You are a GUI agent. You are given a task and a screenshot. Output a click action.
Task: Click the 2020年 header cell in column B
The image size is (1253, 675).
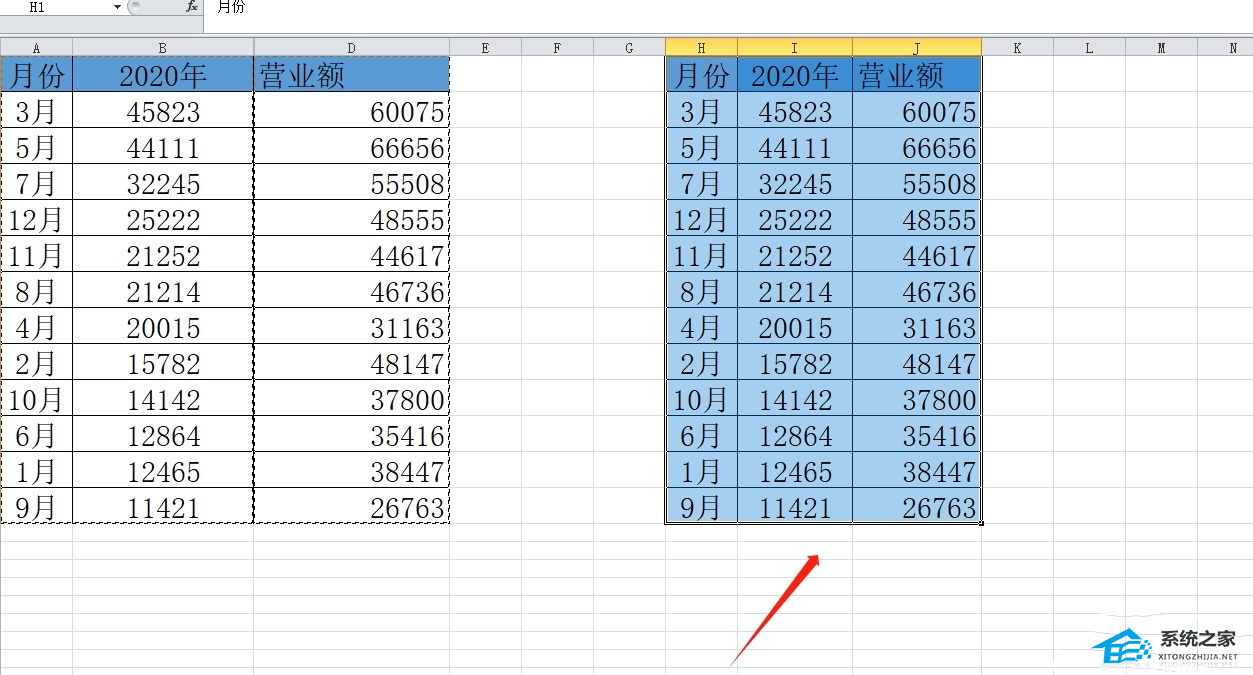(163, 74)
